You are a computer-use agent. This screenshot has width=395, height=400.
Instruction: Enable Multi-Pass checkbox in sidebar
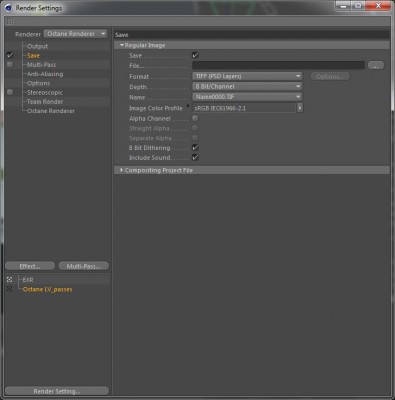[x=10, y=64]
